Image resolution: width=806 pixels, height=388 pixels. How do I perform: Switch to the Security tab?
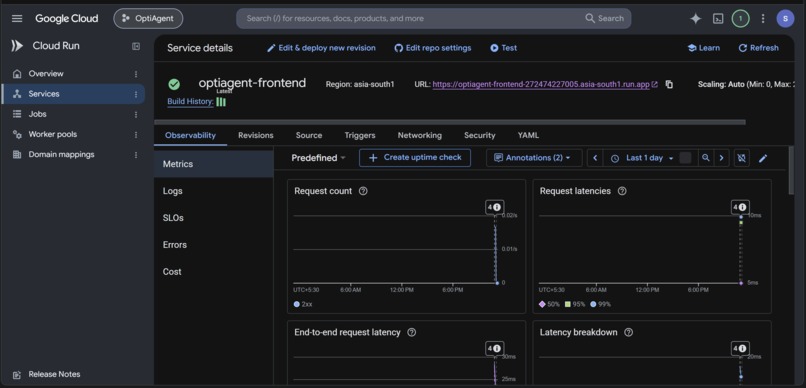click(x=480, y=135)
